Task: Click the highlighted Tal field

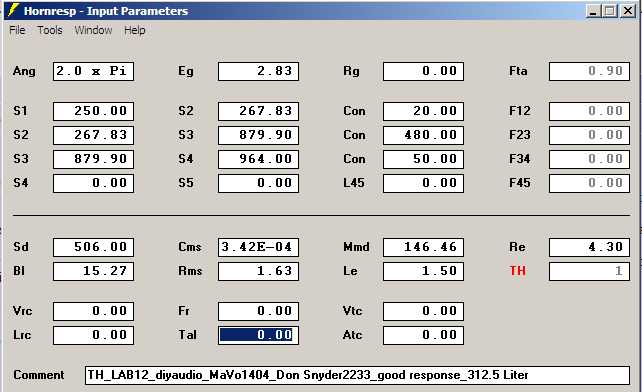Action: 258,335
